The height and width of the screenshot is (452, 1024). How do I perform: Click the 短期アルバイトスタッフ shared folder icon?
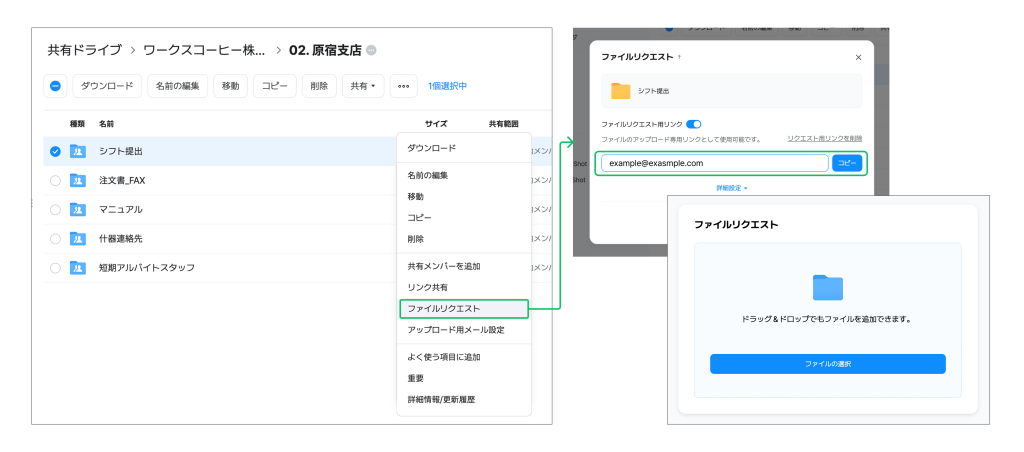pyautogui.click(x=77, y=268)
